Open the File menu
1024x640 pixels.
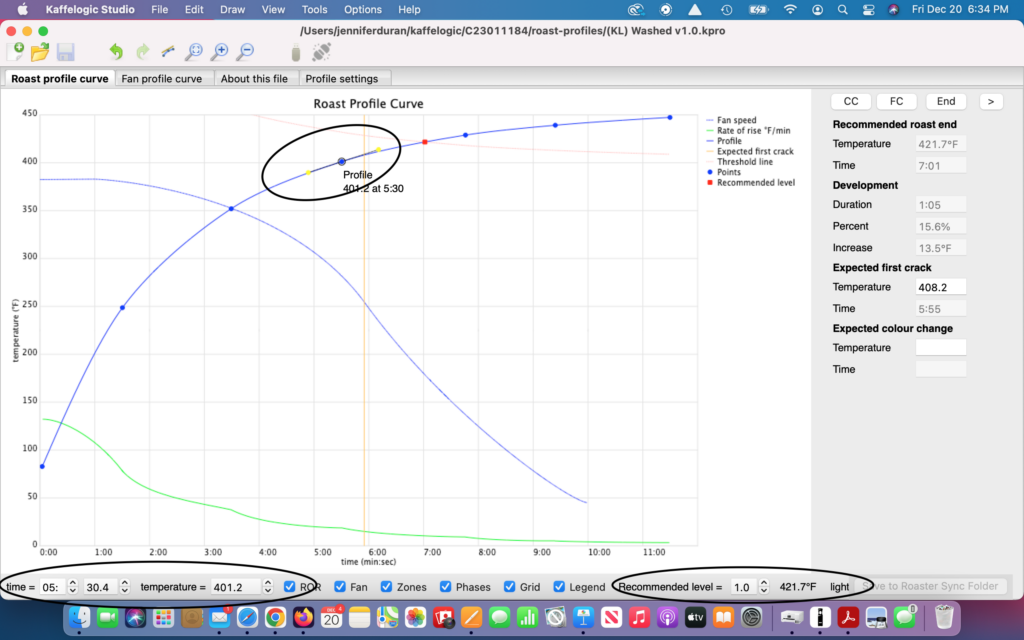pyautogui.click(x=159, y=10)
